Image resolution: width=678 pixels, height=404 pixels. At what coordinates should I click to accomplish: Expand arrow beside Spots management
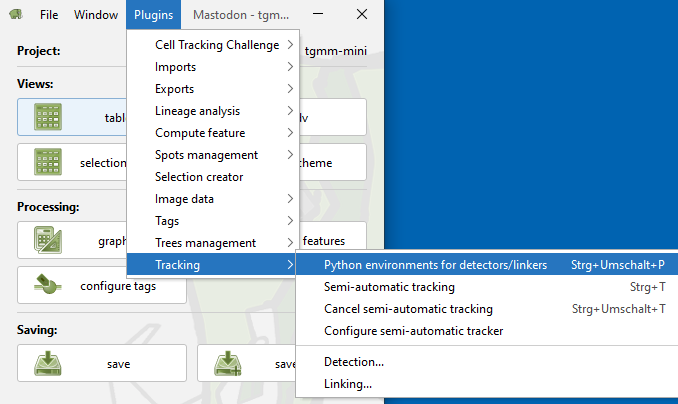point(290,155)
